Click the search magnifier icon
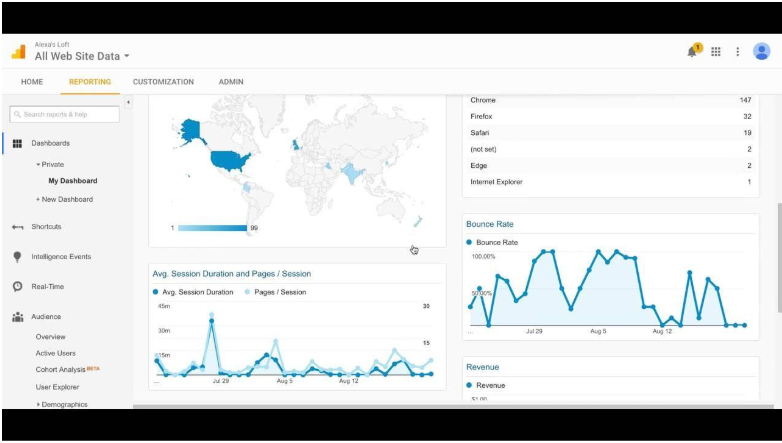This screenshot has width=782, height=443. 18,114
